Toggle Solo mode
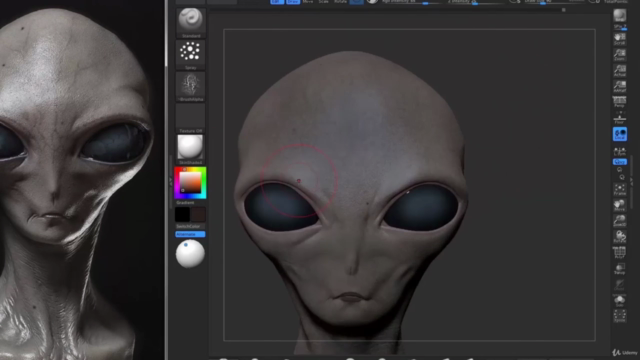The width and height of the screenshot is (640, 360). 620,300
